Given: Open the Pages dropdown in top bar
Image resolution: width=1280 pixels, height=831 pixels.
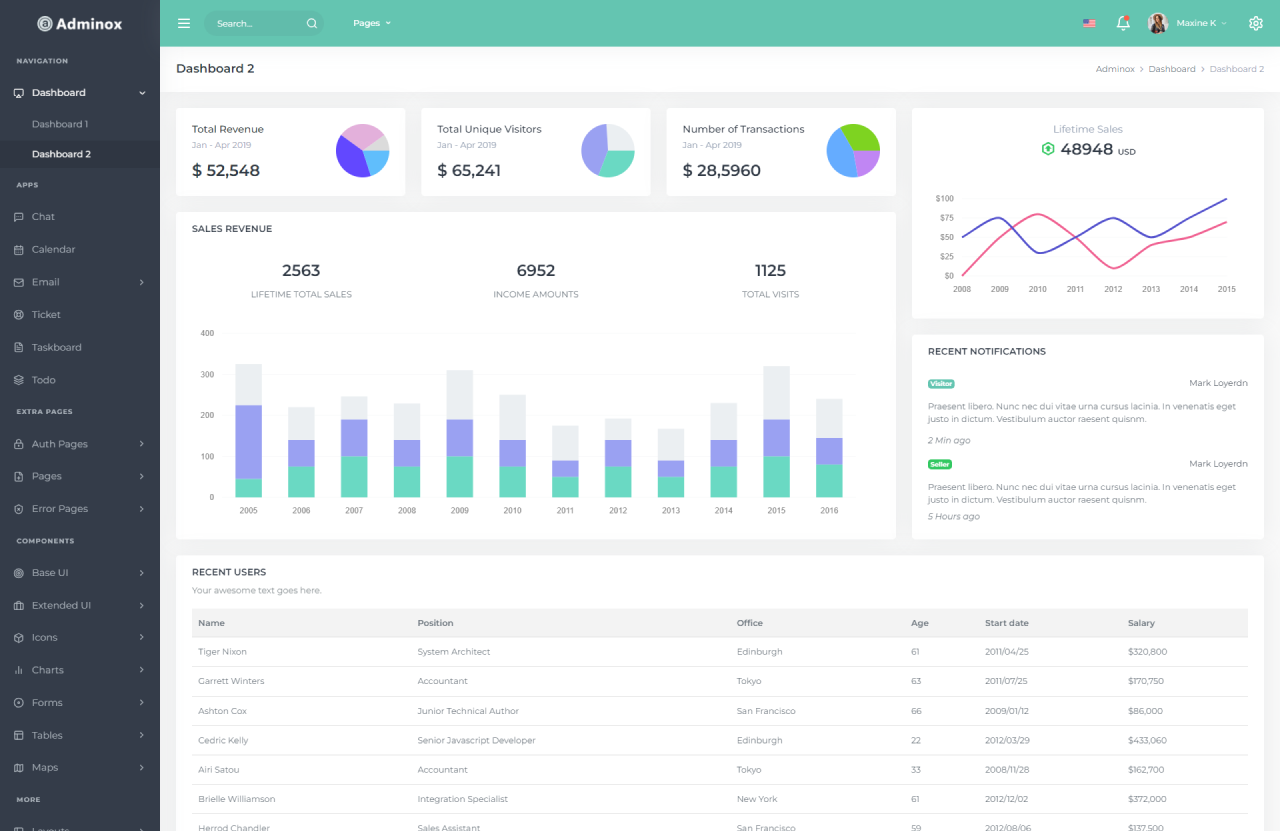Looking at the screenshot, I should pyautogui.click(x=372, y=23).
